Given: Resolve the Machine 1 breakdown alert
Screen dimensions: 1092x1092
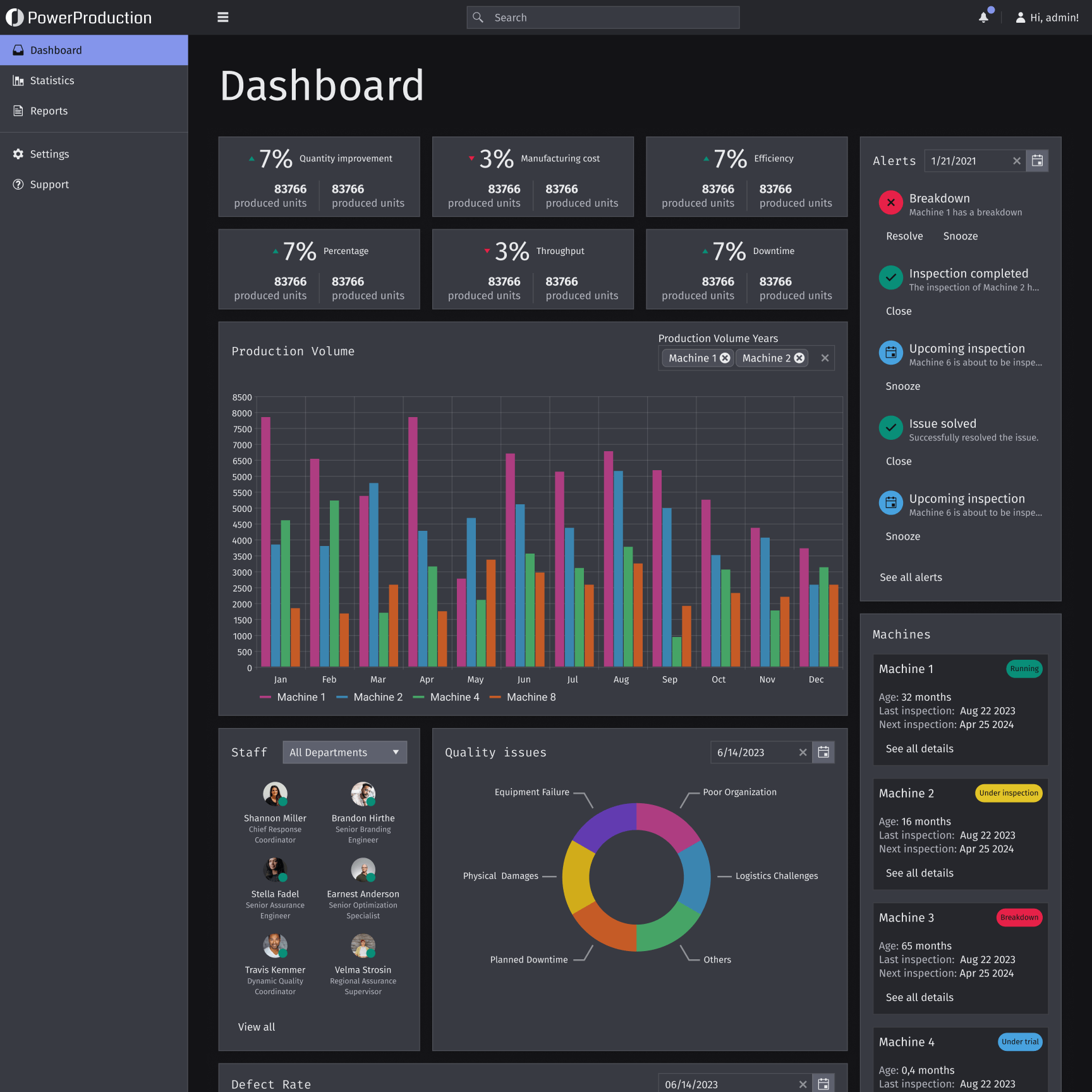Looking at the screenshot, I should (x=904, y=236).
